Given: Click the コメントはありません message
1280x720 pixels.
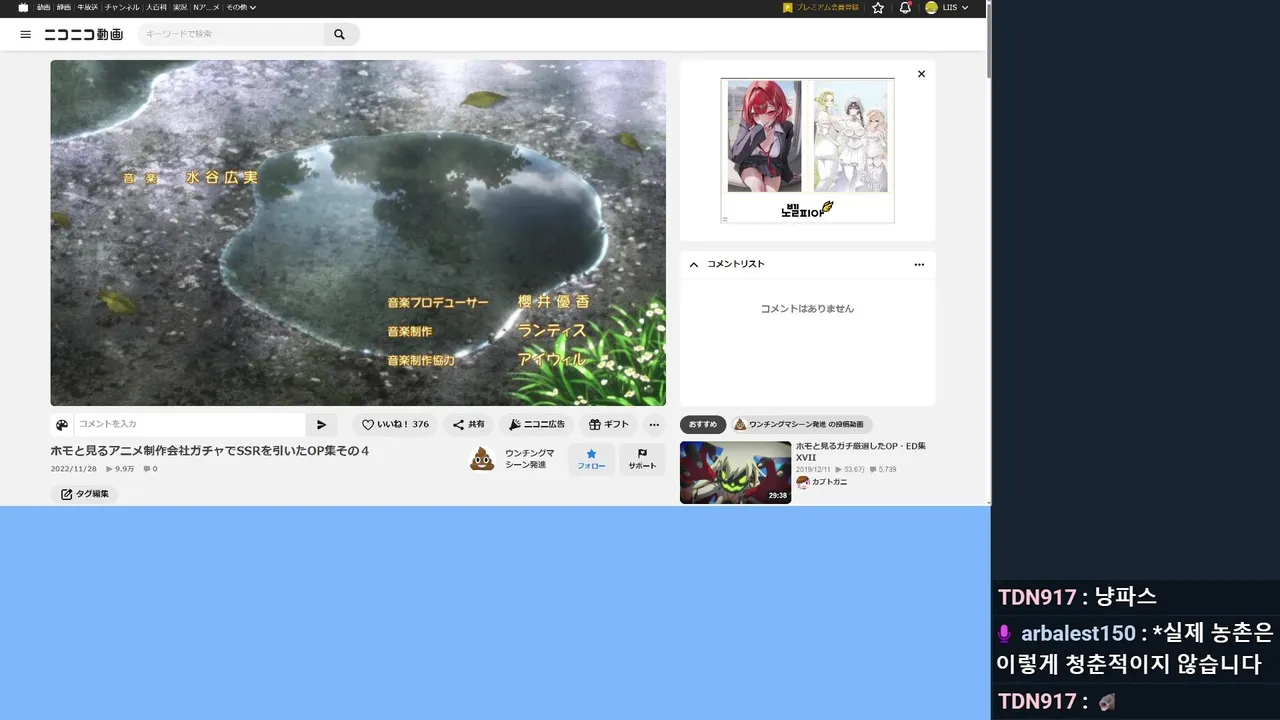Looking at the screenshot, I should (807, 309).
